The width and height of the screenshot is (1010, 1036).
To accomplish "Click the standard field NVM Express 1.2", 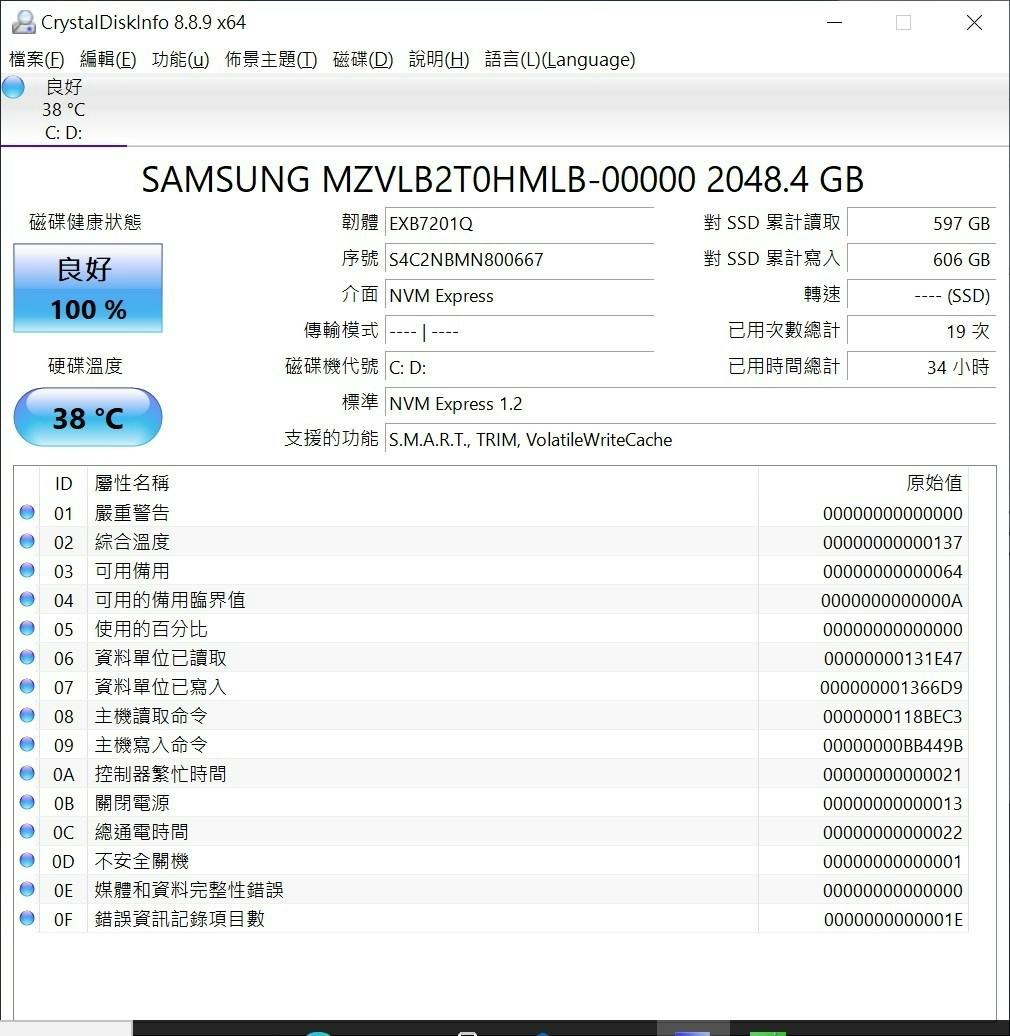I will [x=690, y=403].
